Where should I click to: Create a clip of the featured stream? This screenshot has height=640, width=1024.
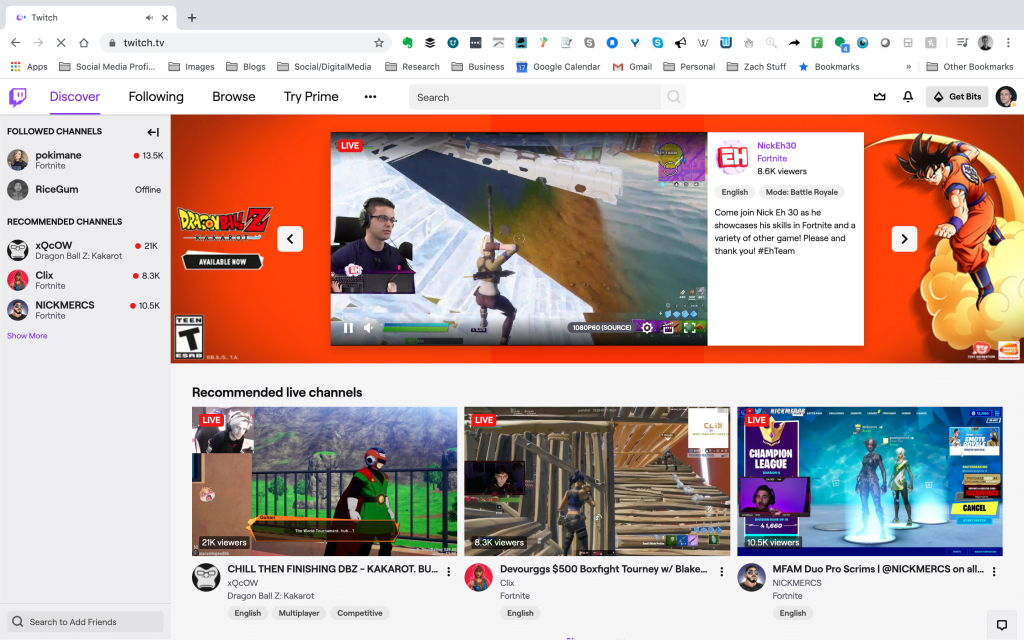668,328
